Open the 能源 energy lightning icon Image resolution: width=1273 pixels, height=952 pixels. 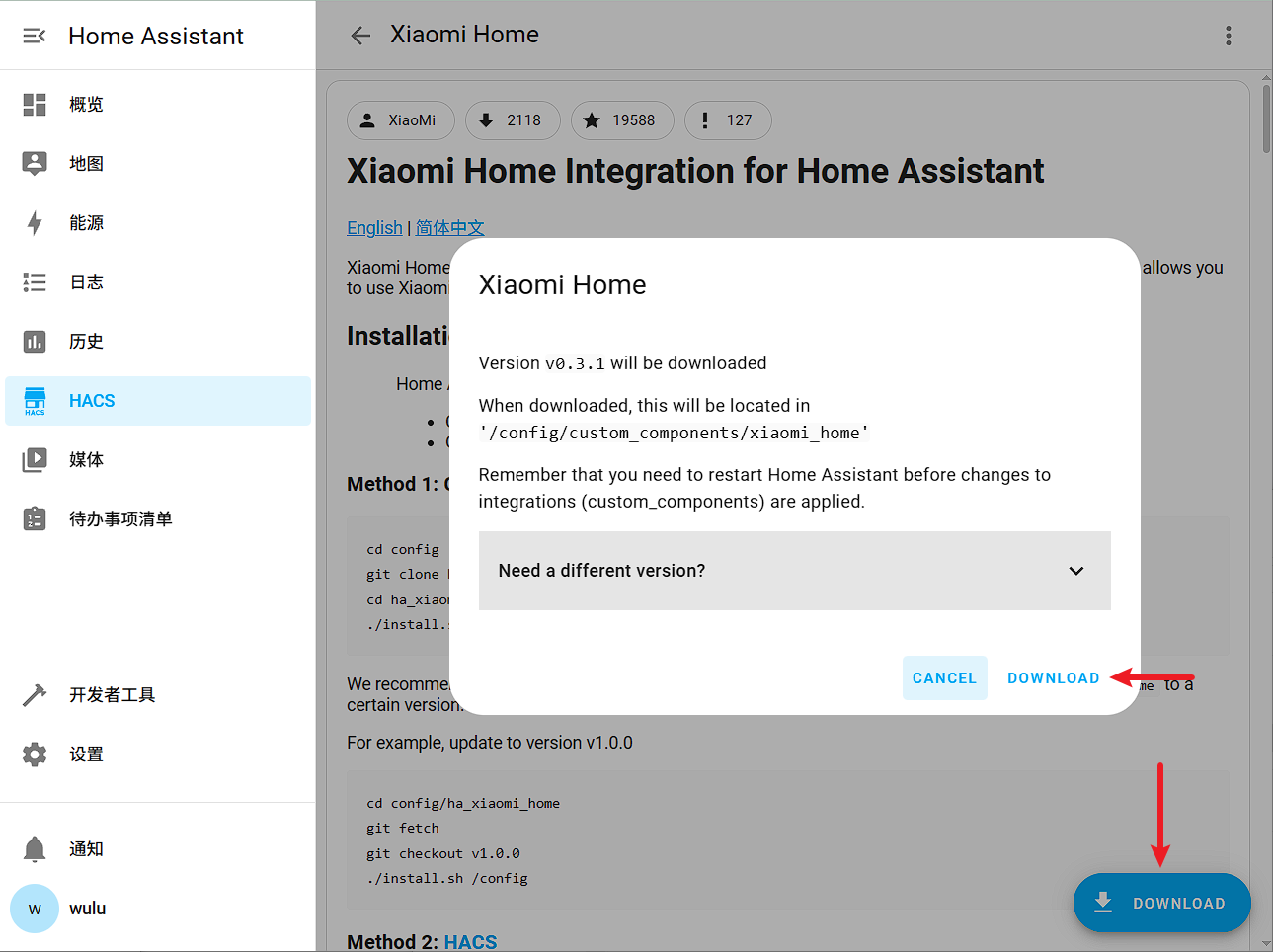coord(35,223)
